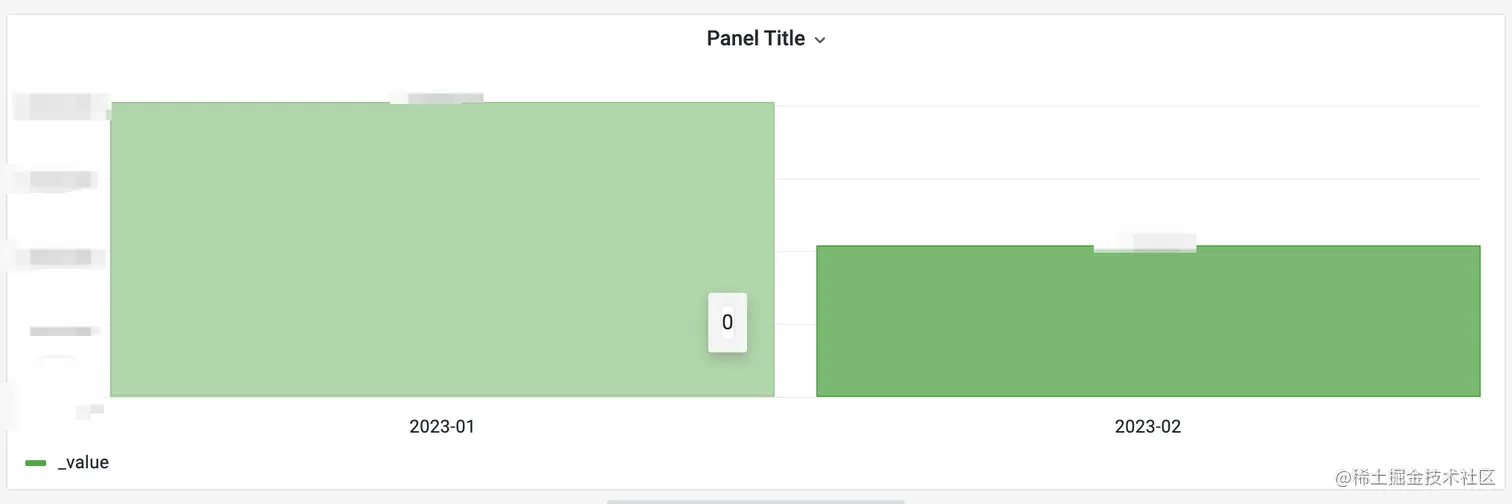1512x504 pixels.
Task: Click the third blurred y-axis label from top
Action: pos(62,257)
